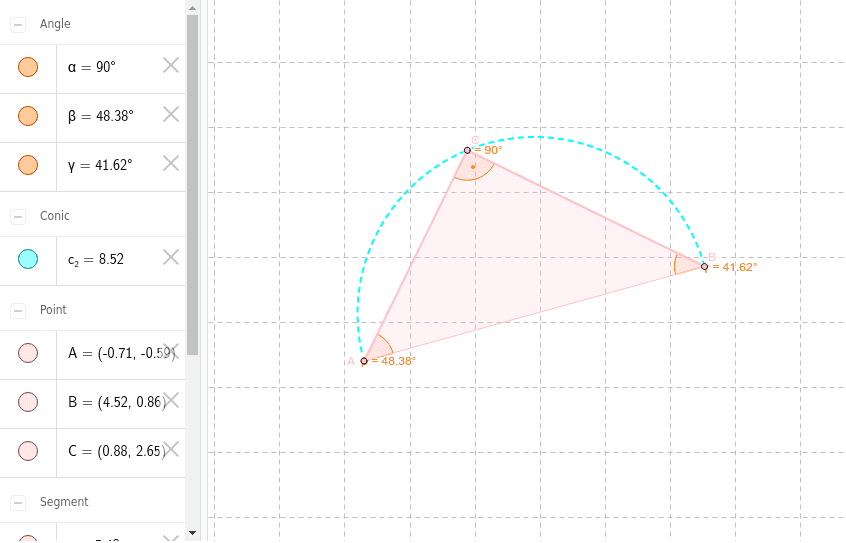Delete the point A entry
The height and width of the screenshot is (543, 846).
click(x=172, y=351)
